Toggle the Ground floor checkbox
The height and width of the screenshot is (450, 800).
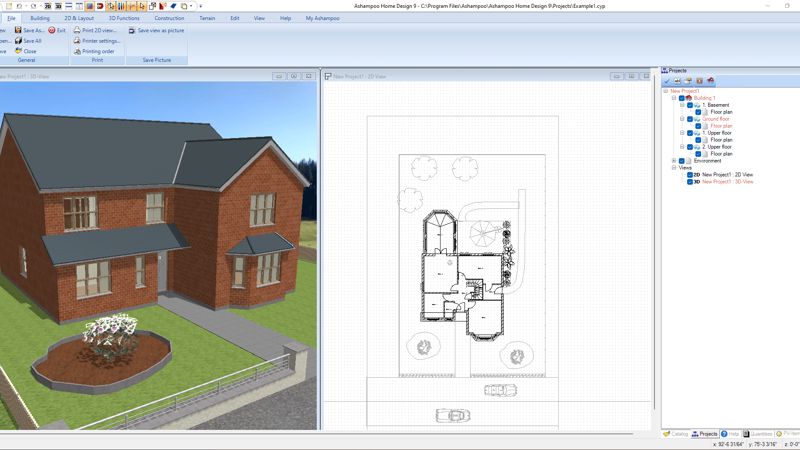(x=689, y=119)
